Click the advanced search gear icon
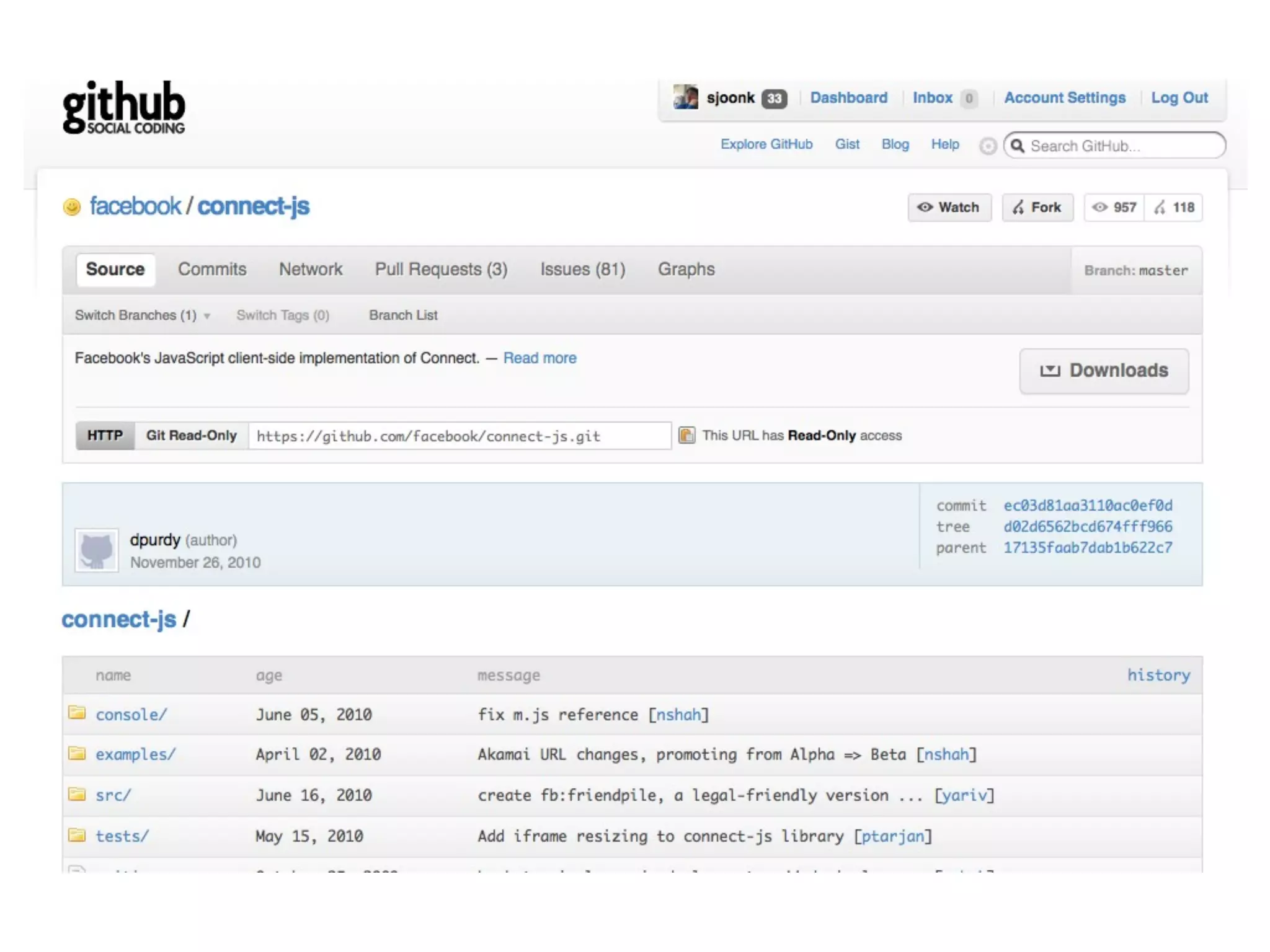 [987, 146]
